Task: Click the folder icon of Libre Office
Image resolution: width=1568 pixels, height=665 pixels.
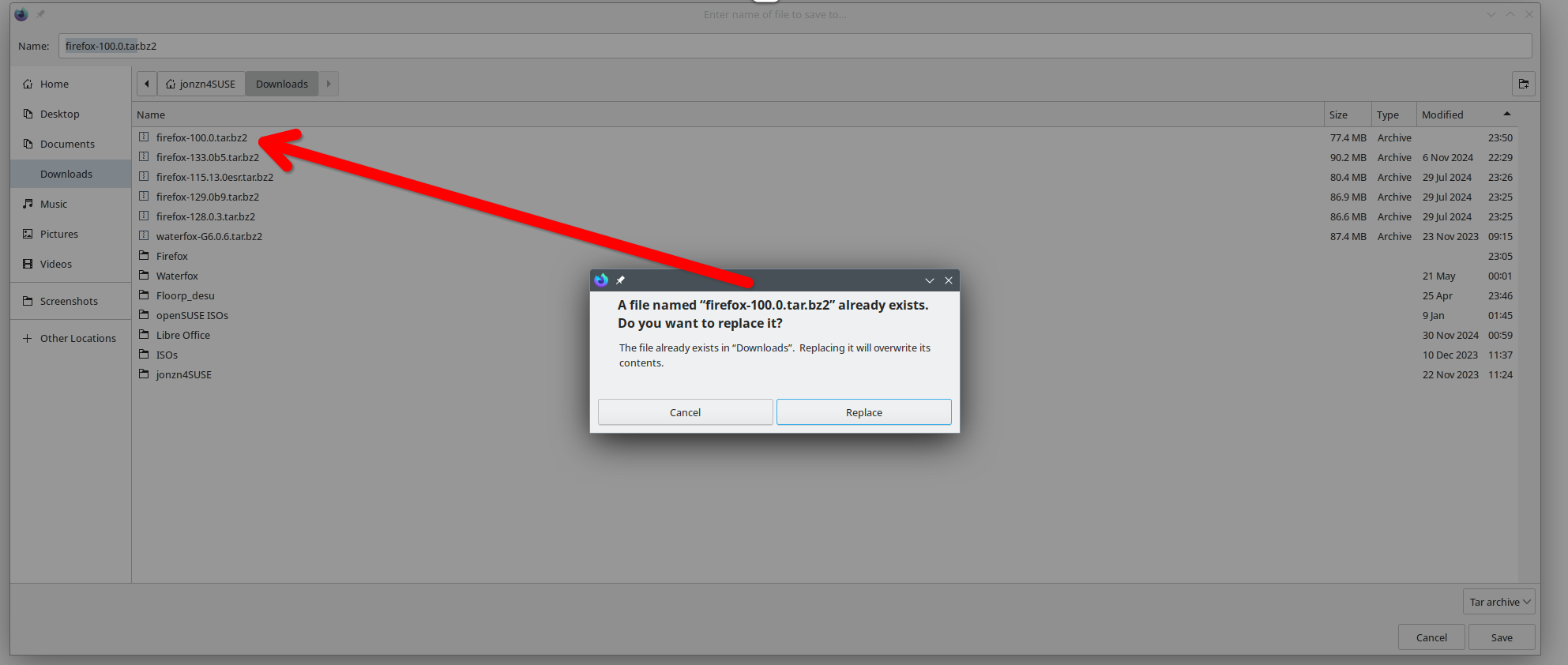Action: 144,334
